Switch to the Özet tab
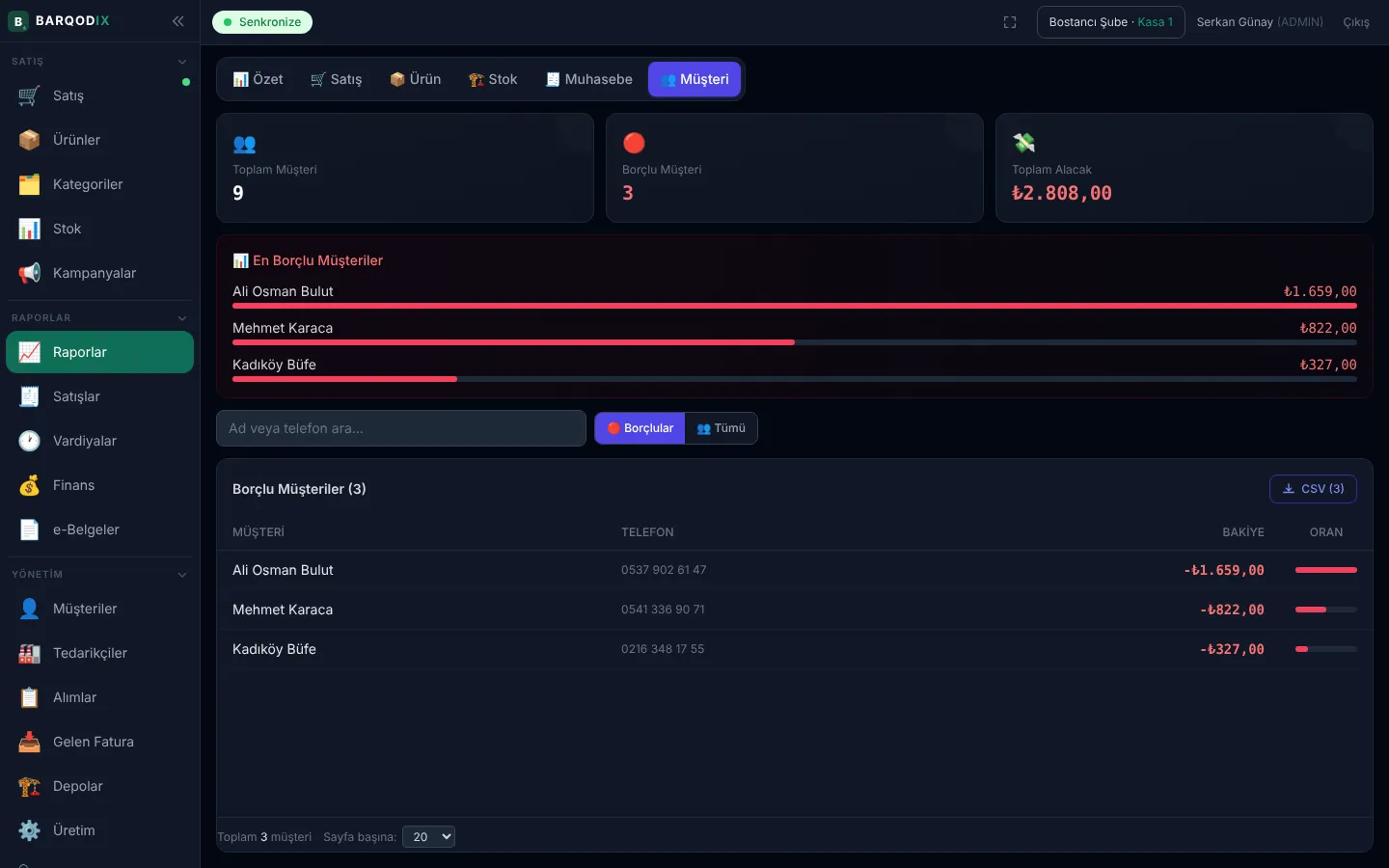Image resolution: width=1389 pixels, height=868 pixels. point(258,79)
